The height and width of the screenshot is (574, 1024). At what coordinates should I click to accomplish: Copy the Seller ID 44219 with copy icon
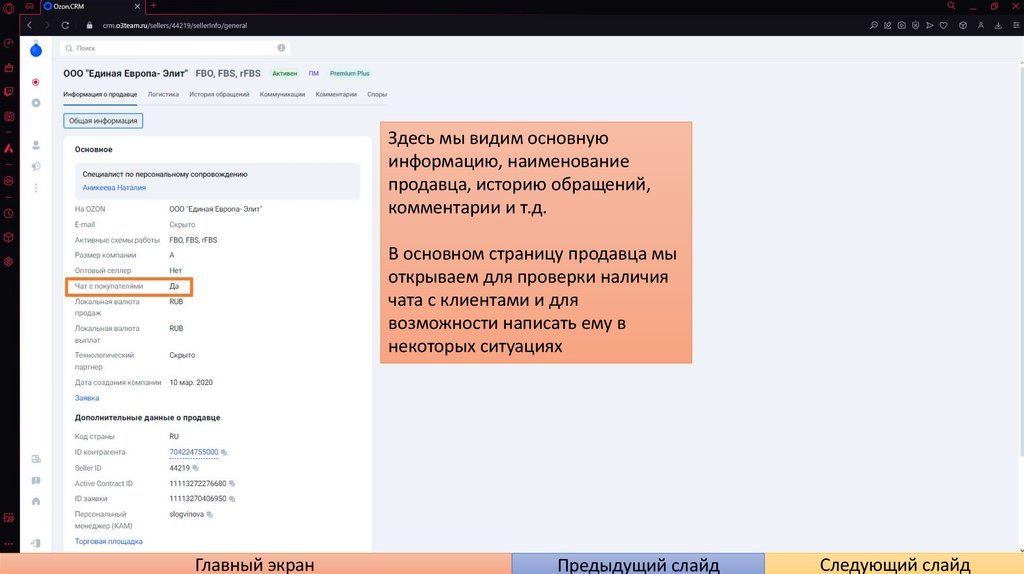click(x=195, y=468)
